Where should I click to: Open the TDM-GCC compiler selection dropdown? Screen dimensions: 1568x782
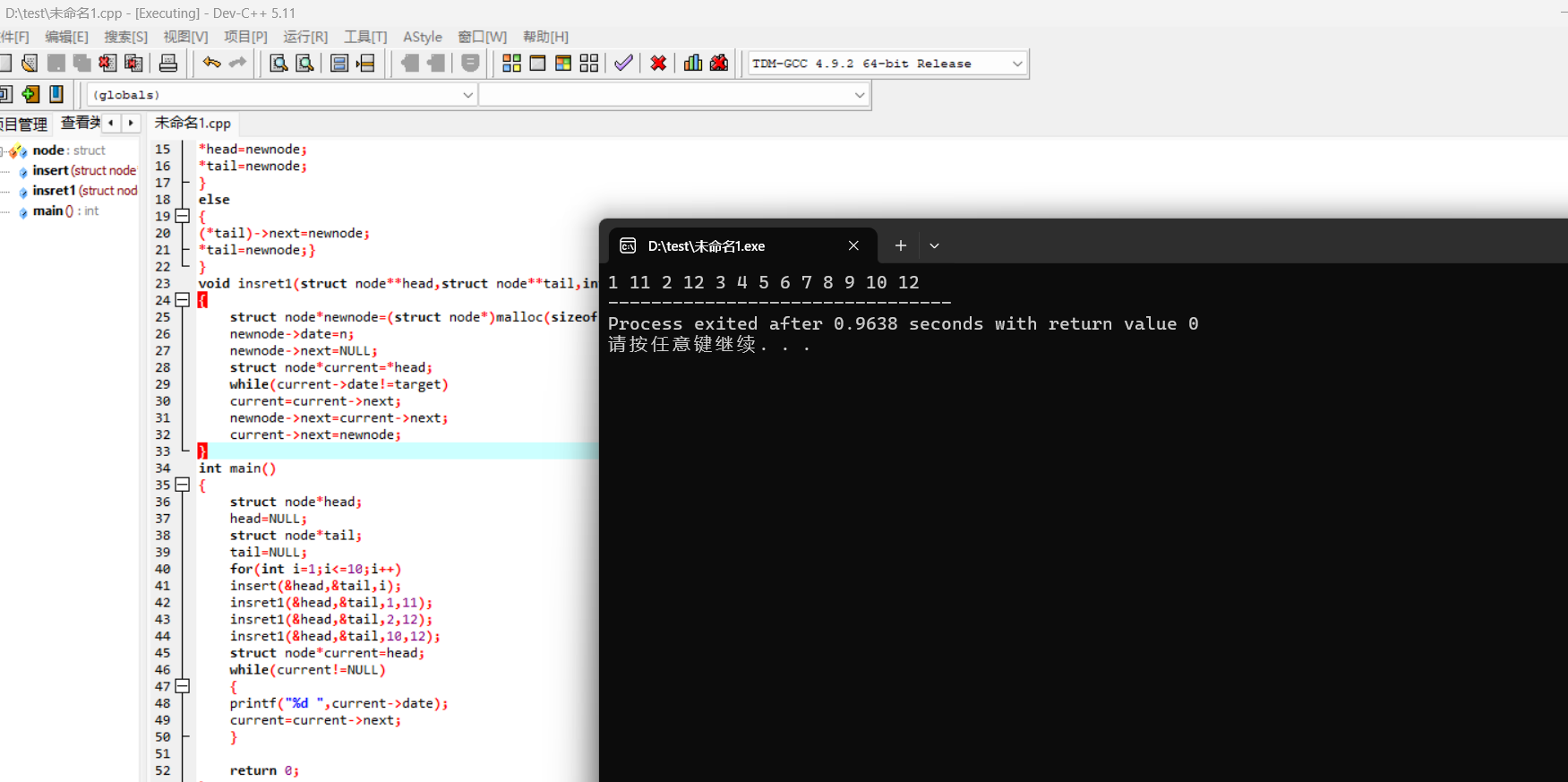click(x=887, y=64)
